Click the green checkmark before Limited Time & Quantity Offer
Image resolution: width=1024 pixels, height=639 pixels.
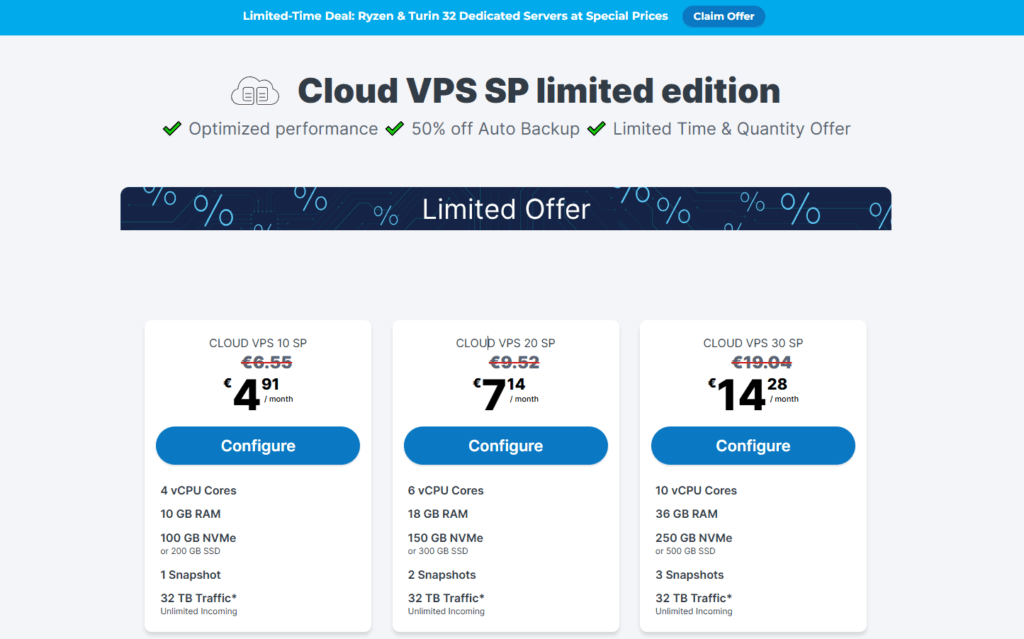click(x=597, y=128)
